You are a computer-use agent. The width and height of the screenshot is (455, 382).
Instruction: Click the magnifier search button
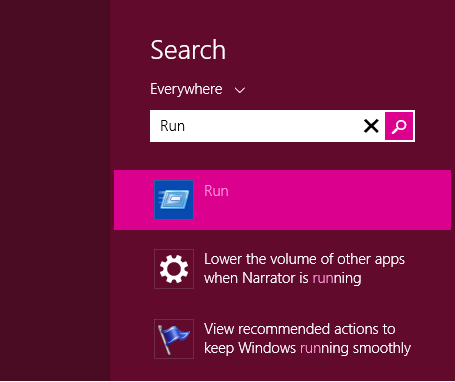pos(399,126)
